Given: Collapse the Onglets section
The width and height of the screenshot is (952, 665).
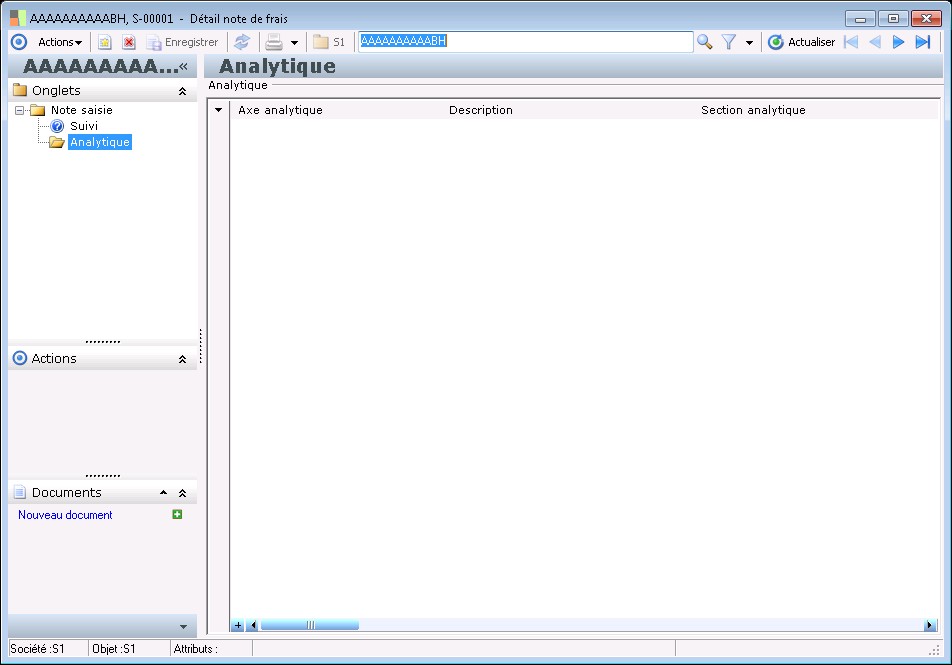Looking at the screenshot, I should [182, 91].
